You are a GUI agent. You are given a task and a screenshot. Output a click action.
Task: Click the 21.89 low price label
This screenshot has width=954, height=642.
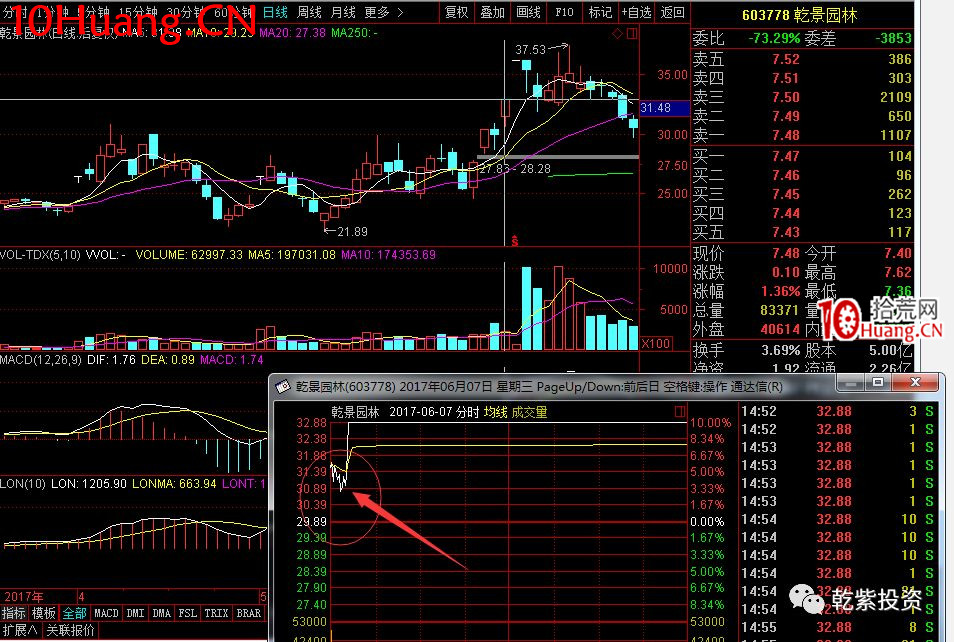pos(352,232)
